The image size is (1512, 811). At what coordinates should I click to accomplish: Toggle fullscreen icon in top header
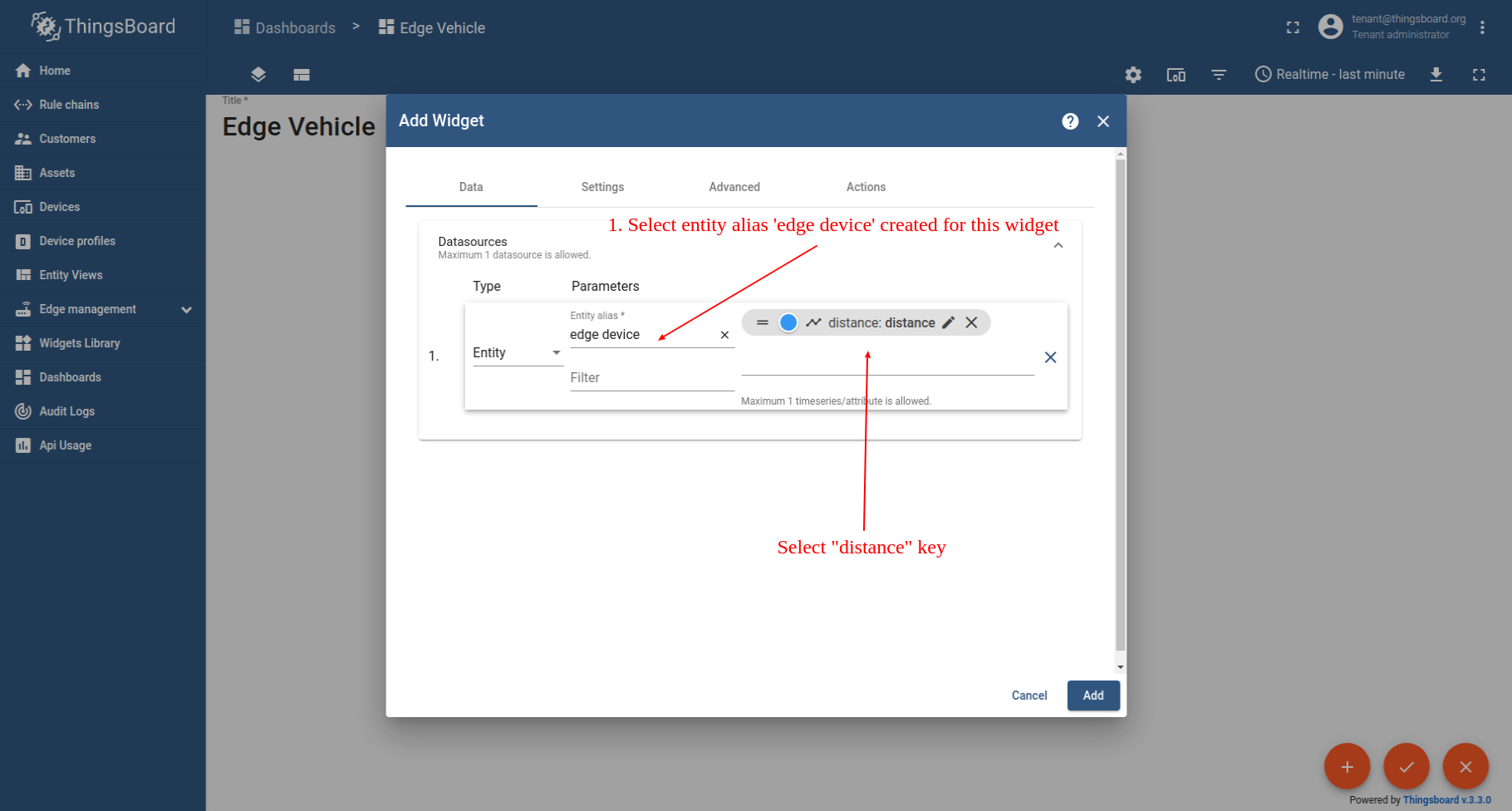click(1293, 27)
